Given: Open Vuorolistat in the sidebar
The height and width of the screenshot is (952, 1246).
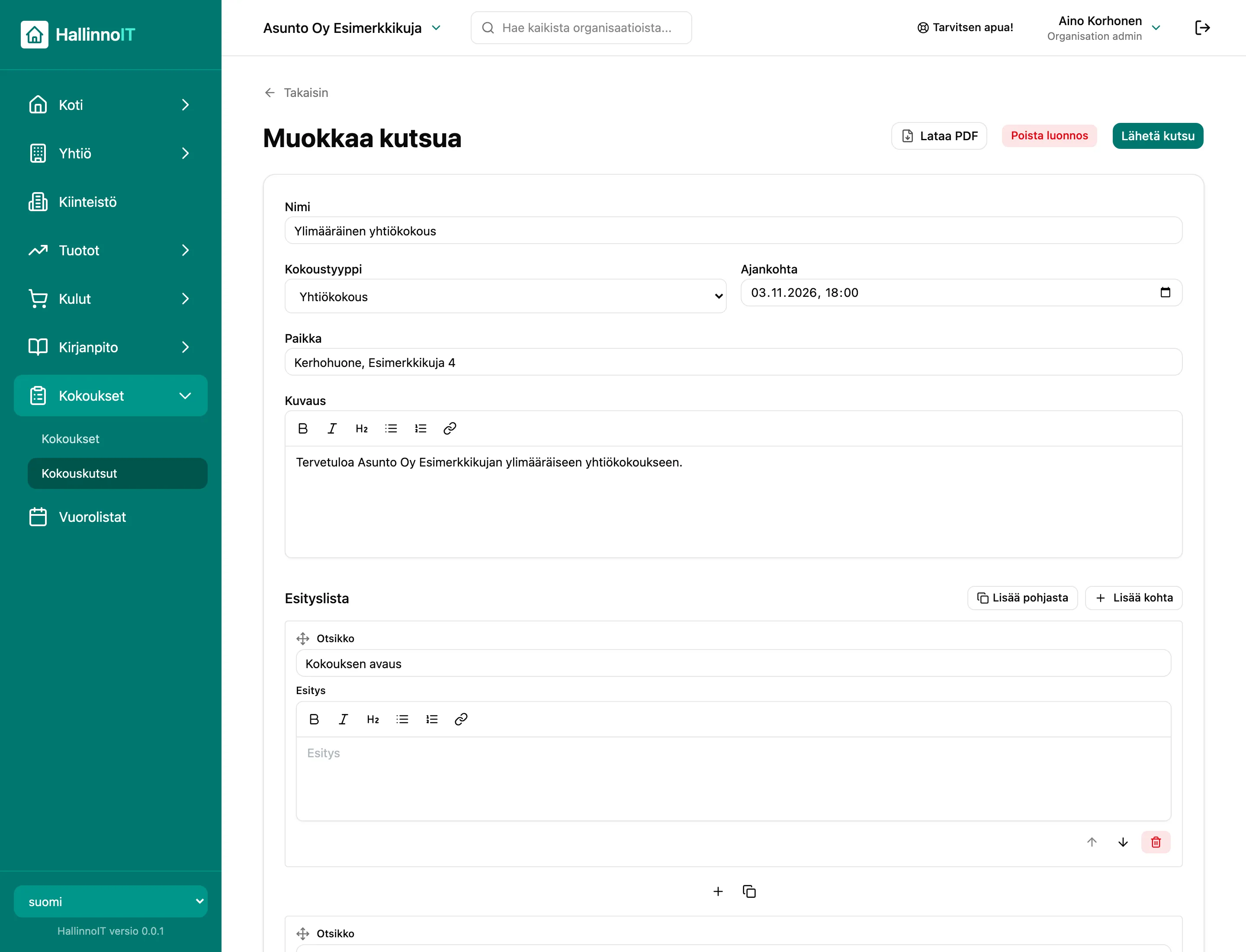Looking at the screenshot, I should 110,517.
